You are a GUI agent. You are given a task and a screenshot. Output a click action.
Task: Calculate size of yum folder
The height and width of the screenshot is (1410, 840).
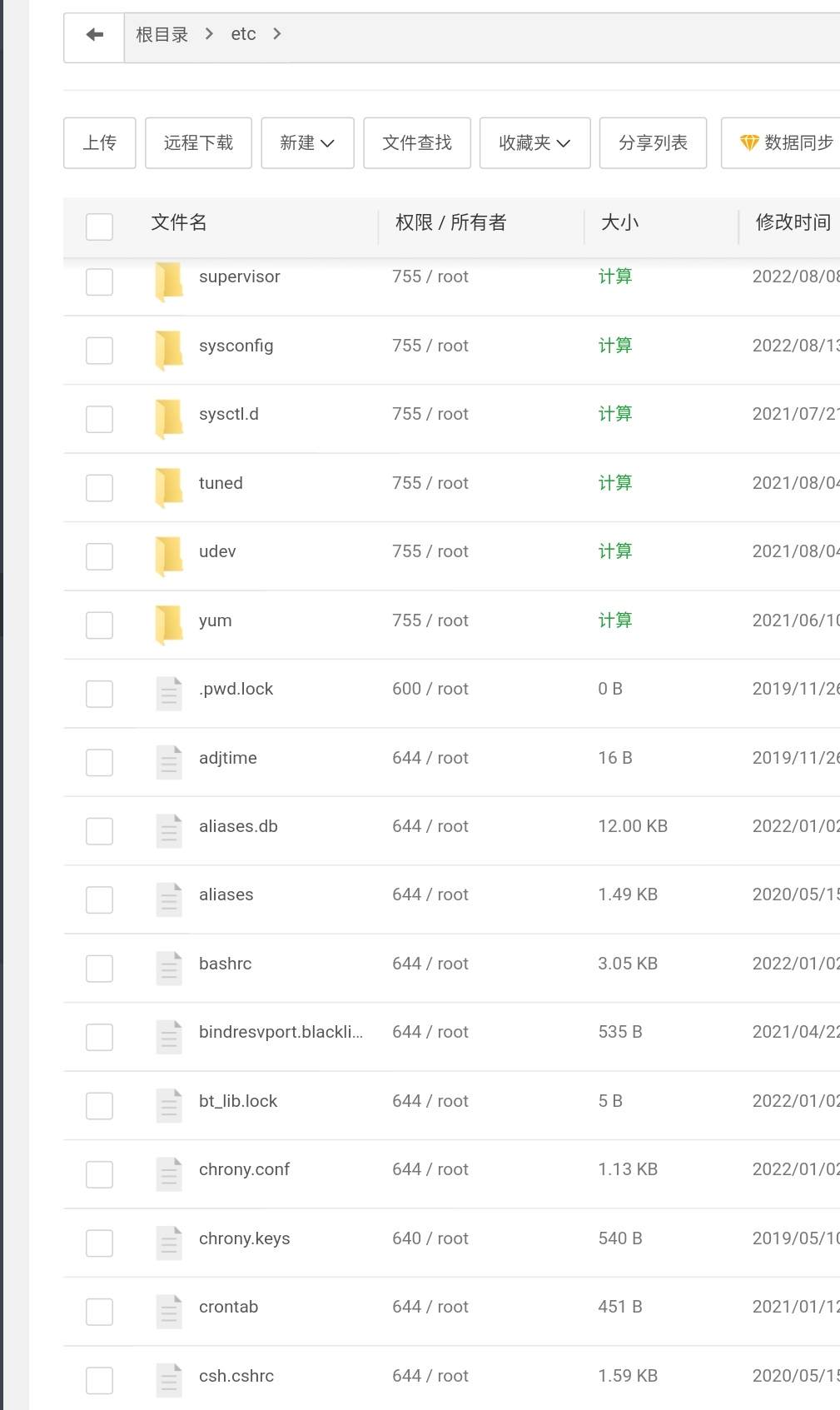click(615, 620)
